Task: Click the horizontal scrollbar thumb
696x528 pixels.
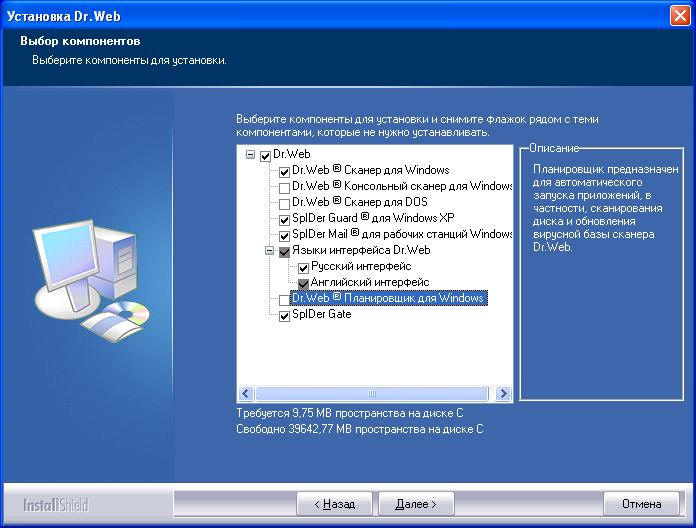Action: 372,394
